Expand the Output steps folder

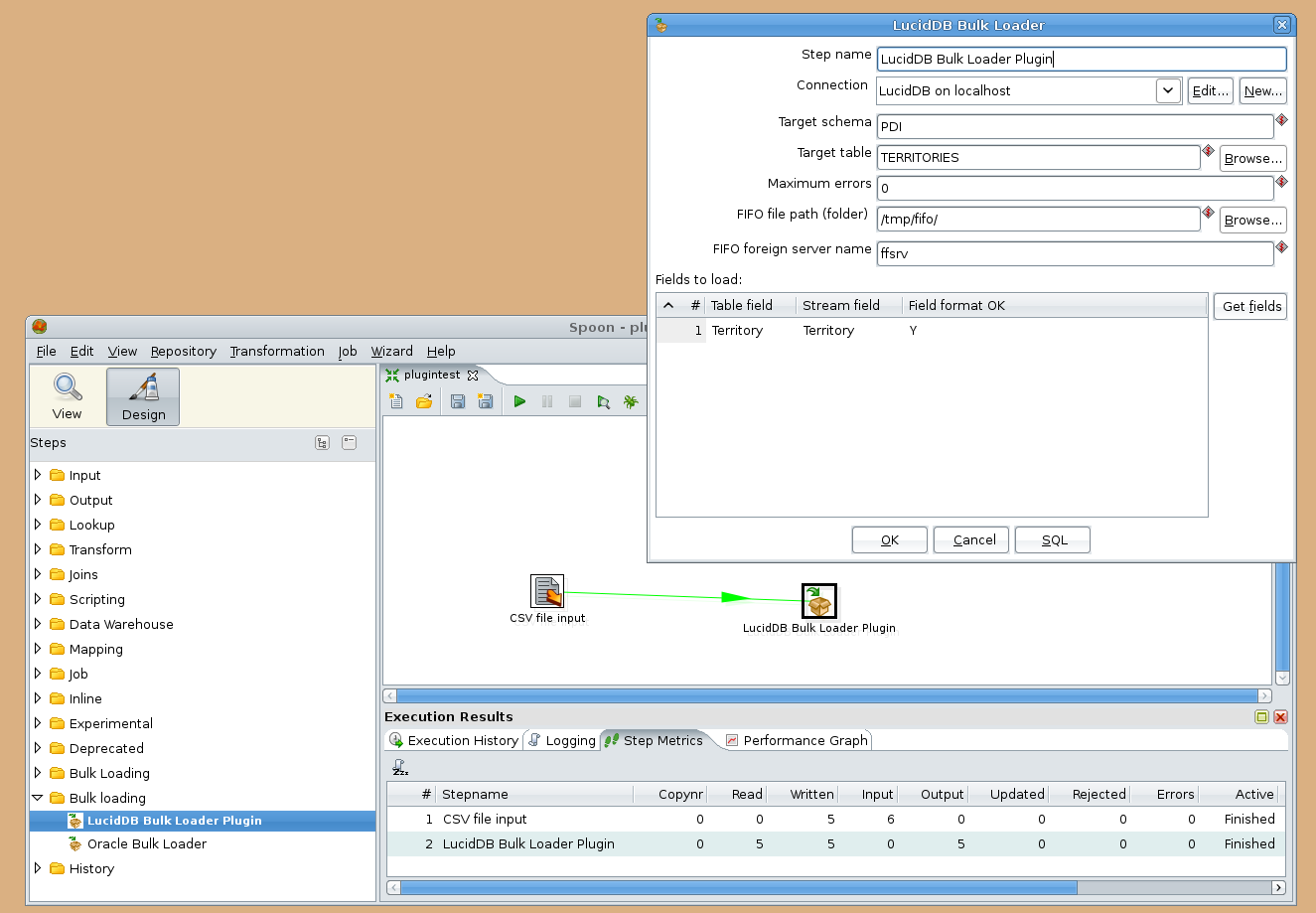38,500
